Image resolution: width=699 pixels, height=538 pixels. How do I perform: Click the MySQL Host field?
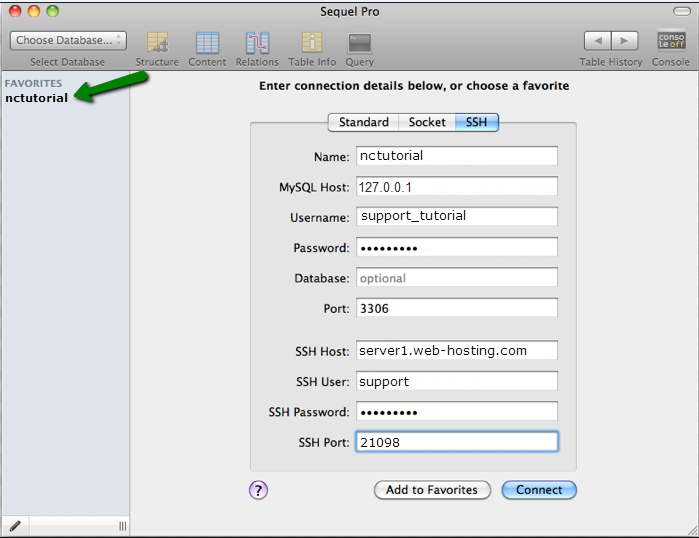(x=456, y=186)
